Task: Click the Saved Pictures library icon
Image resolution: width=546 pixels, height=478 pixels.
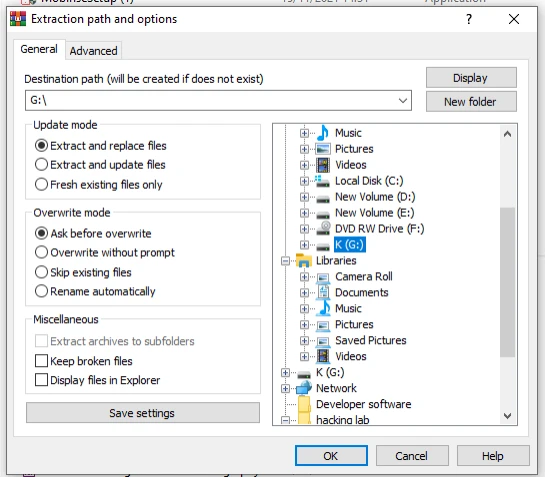Action: [323, 341]
